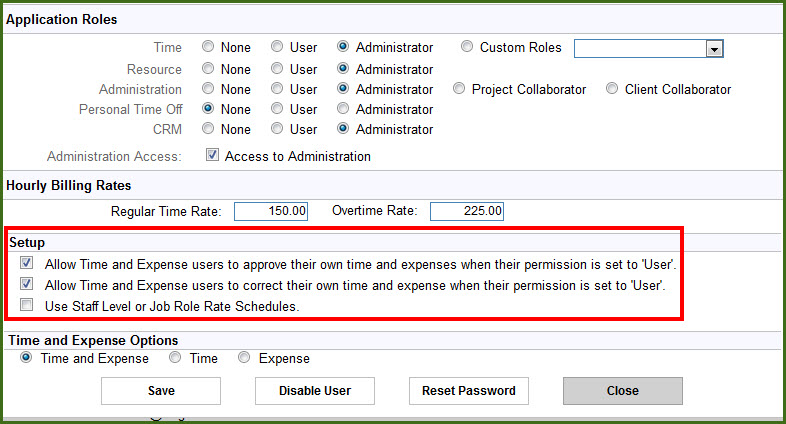Select the Time only option
This screenshot has width=786, height=424.
click(x=175, y=357)
